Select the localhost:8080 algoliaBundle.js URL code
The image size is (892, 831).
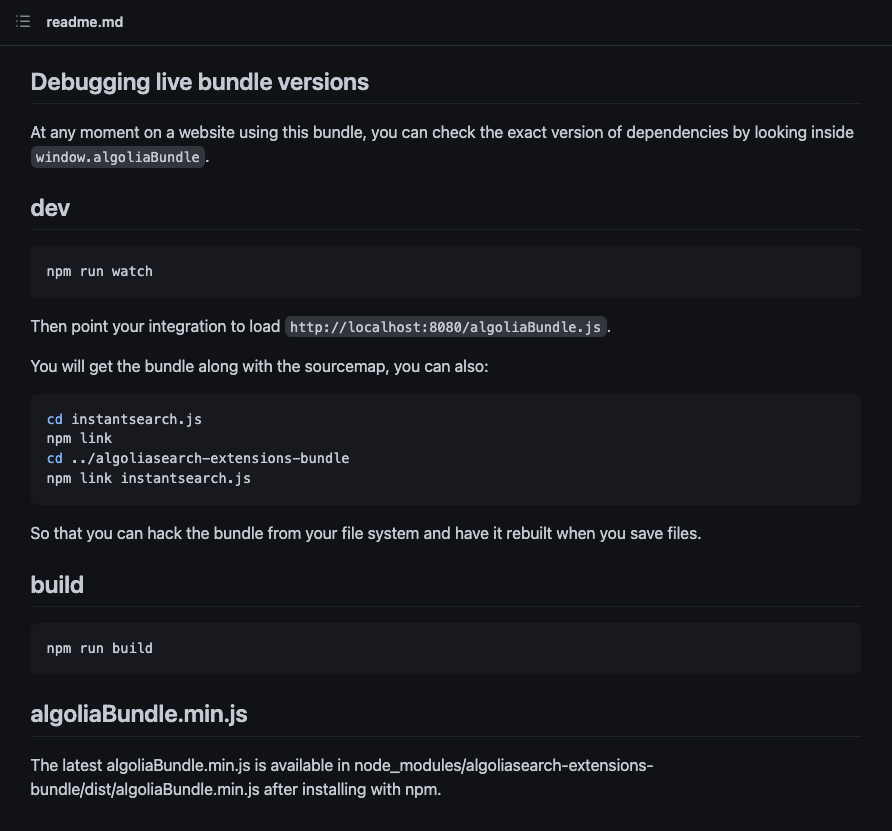[x=445, y=327]
